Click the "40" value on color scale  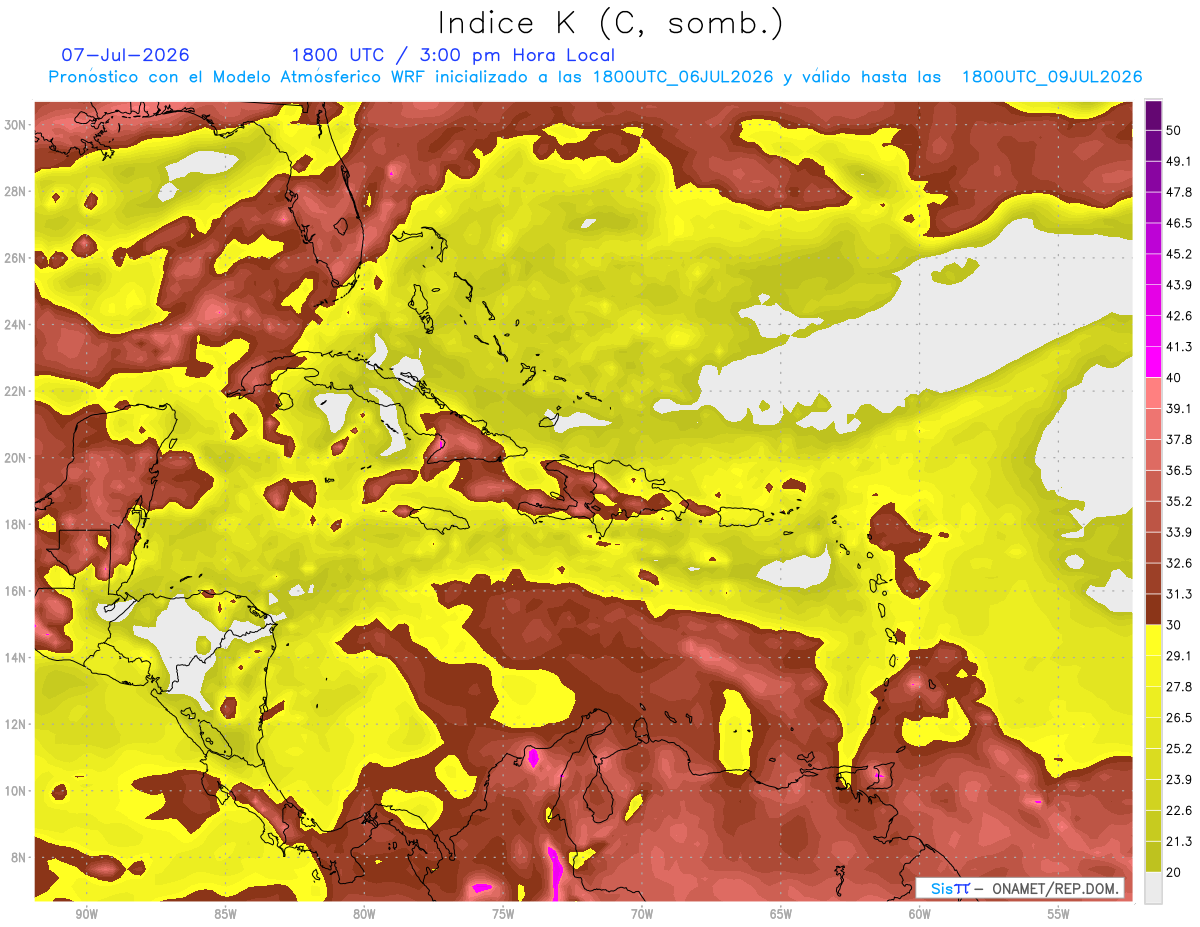pyautogui.click(x=1175, y=378)
